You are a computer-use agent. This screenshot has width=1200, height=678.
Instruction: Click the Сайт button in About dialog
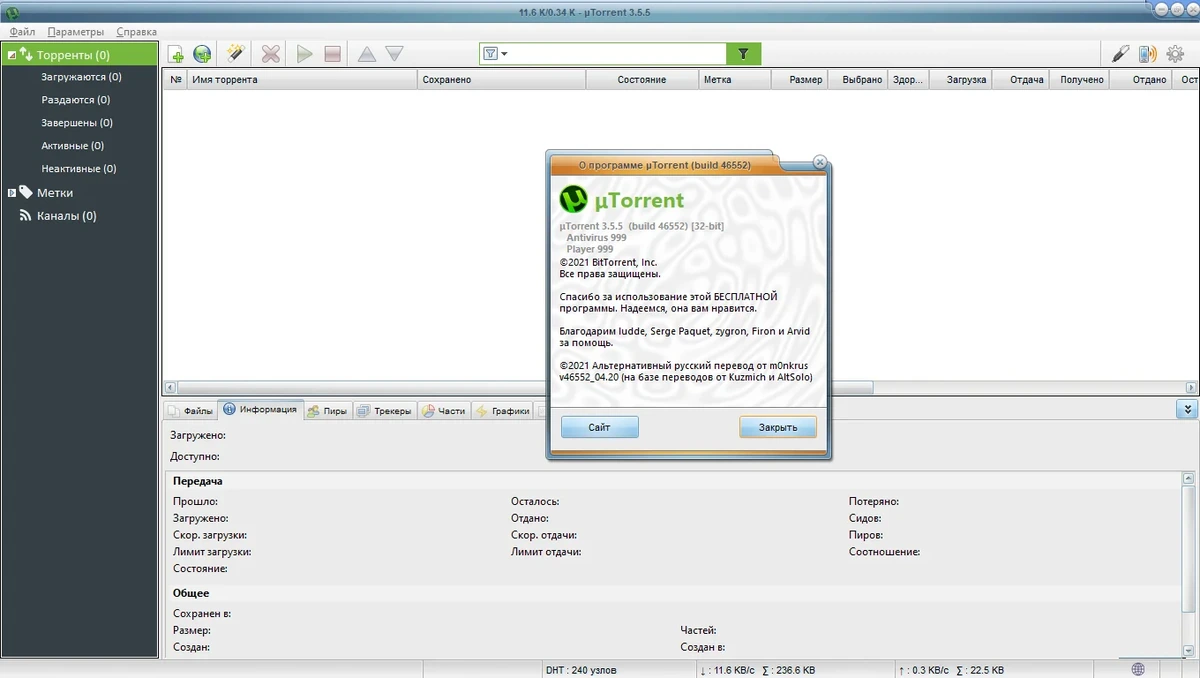tap(599, 427)
